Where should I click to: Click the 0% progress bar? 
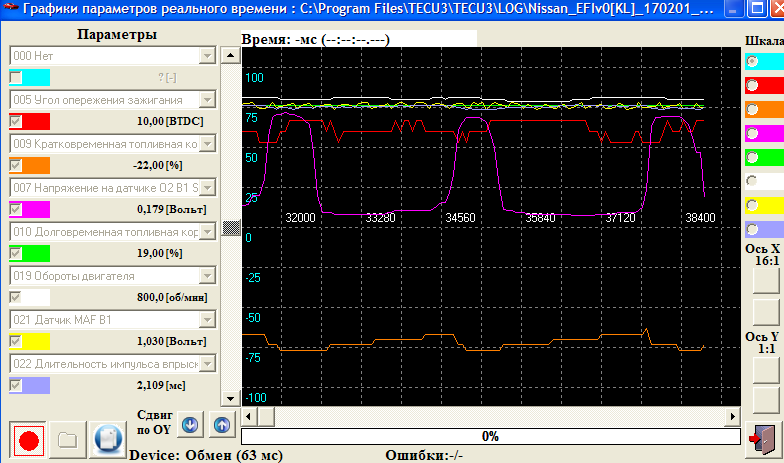click(x=490, y=436)
